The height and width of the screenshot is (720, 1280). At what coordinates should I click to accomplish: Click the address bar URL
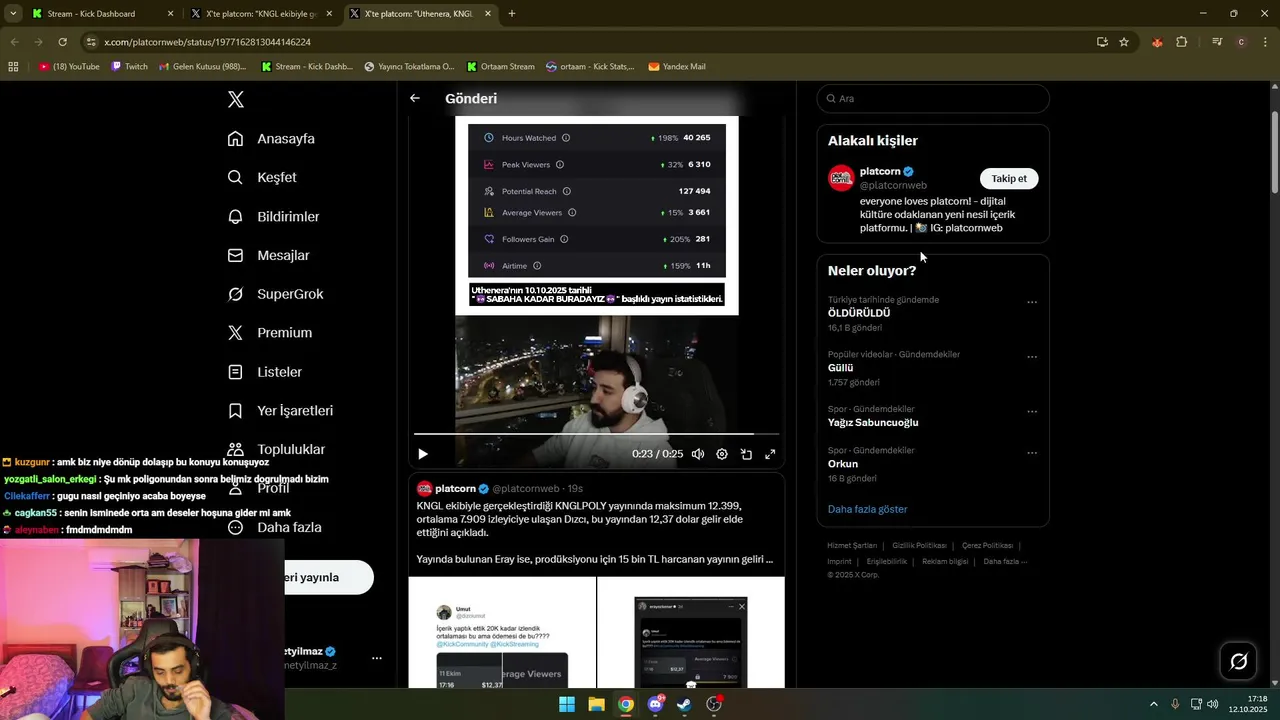click(208, 42)
